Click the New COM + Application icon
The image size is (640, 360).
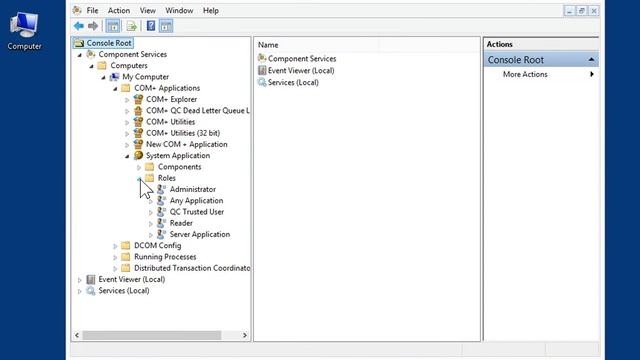(x=138, y=144)
